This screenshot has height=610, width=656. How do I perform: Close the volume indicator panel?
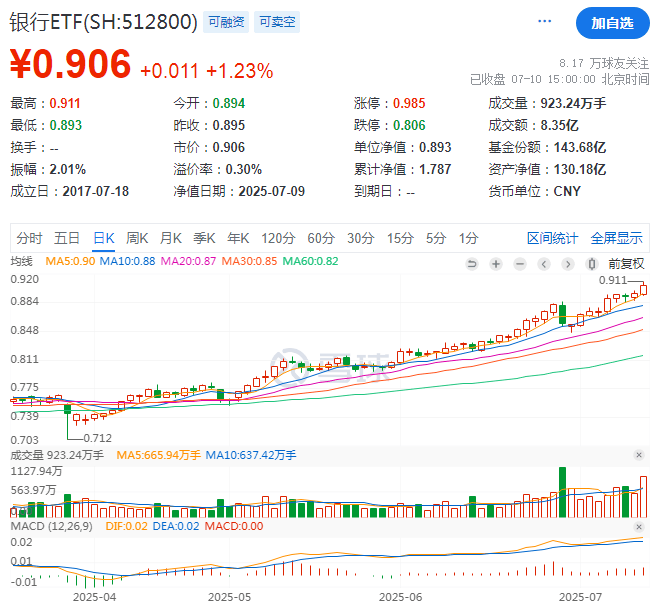(639, 455)
